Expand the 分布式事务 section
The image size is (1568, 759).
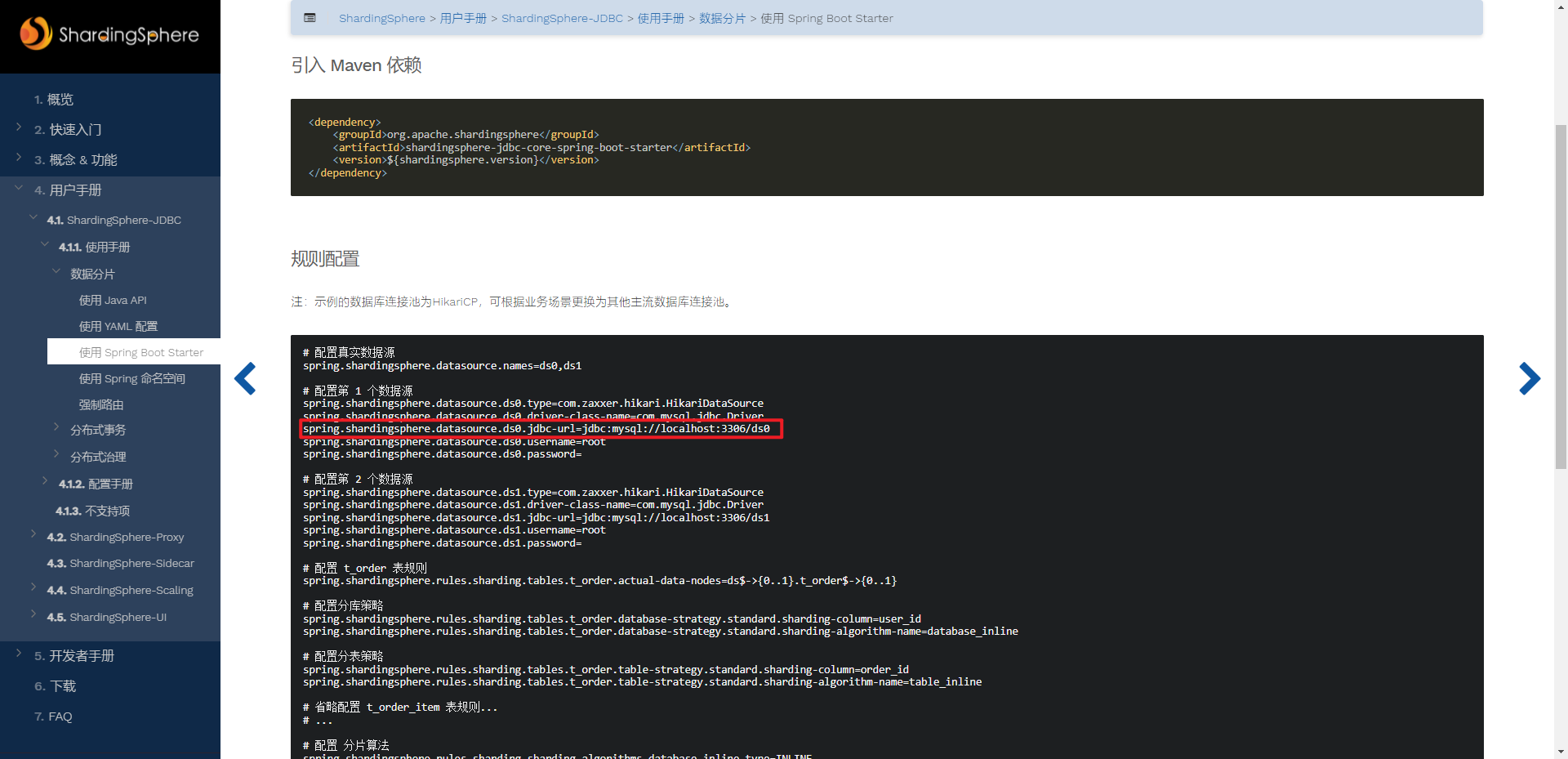point(55,428)
